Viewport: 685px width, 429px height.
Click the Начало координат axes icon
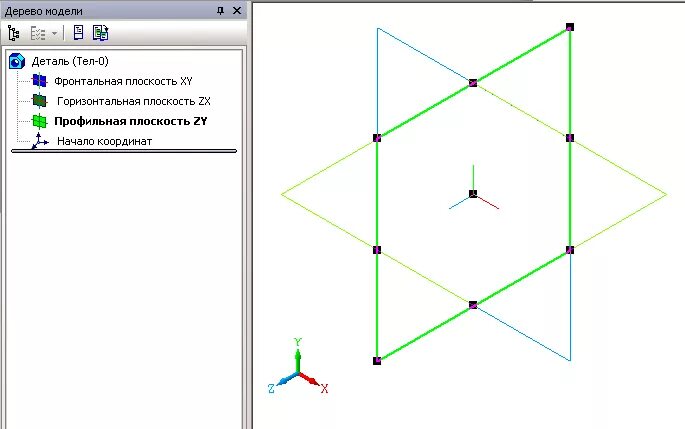point(39,141)
